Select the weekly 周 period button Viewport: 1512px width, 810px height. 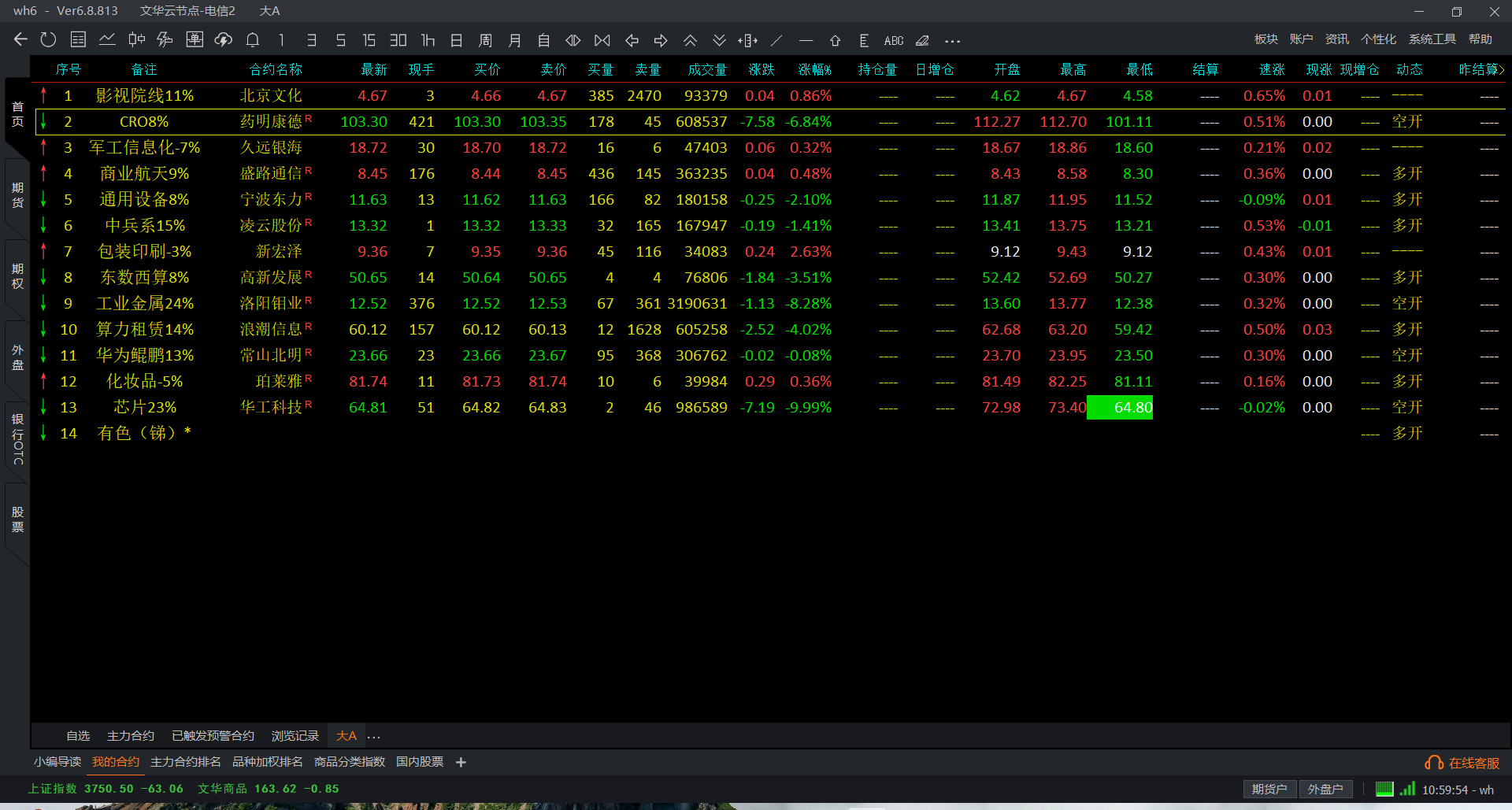pyautogui.click(x=485, y=40)
